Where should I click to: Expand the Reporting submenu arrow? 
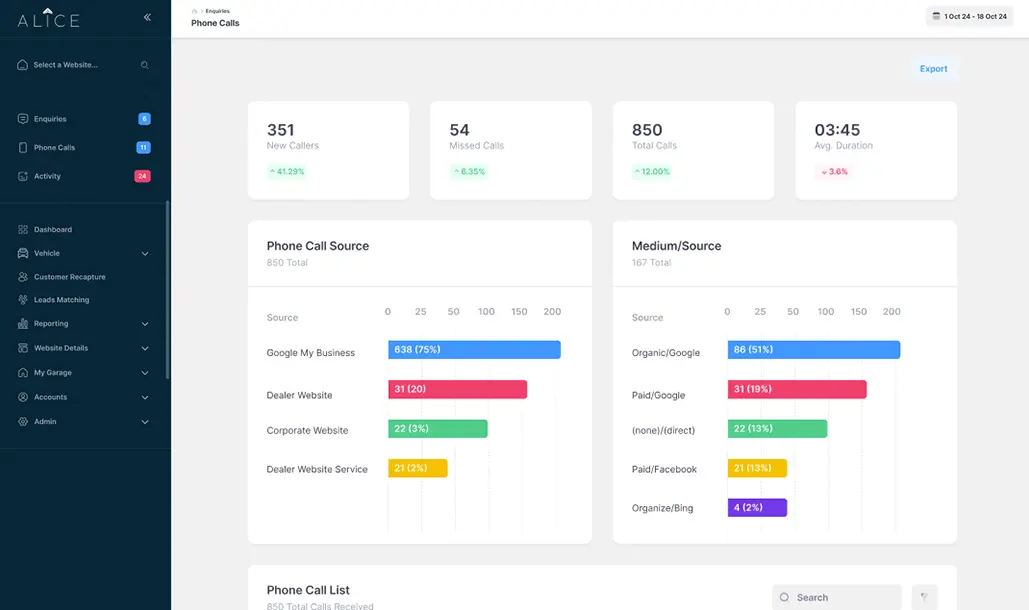[145, 324]
